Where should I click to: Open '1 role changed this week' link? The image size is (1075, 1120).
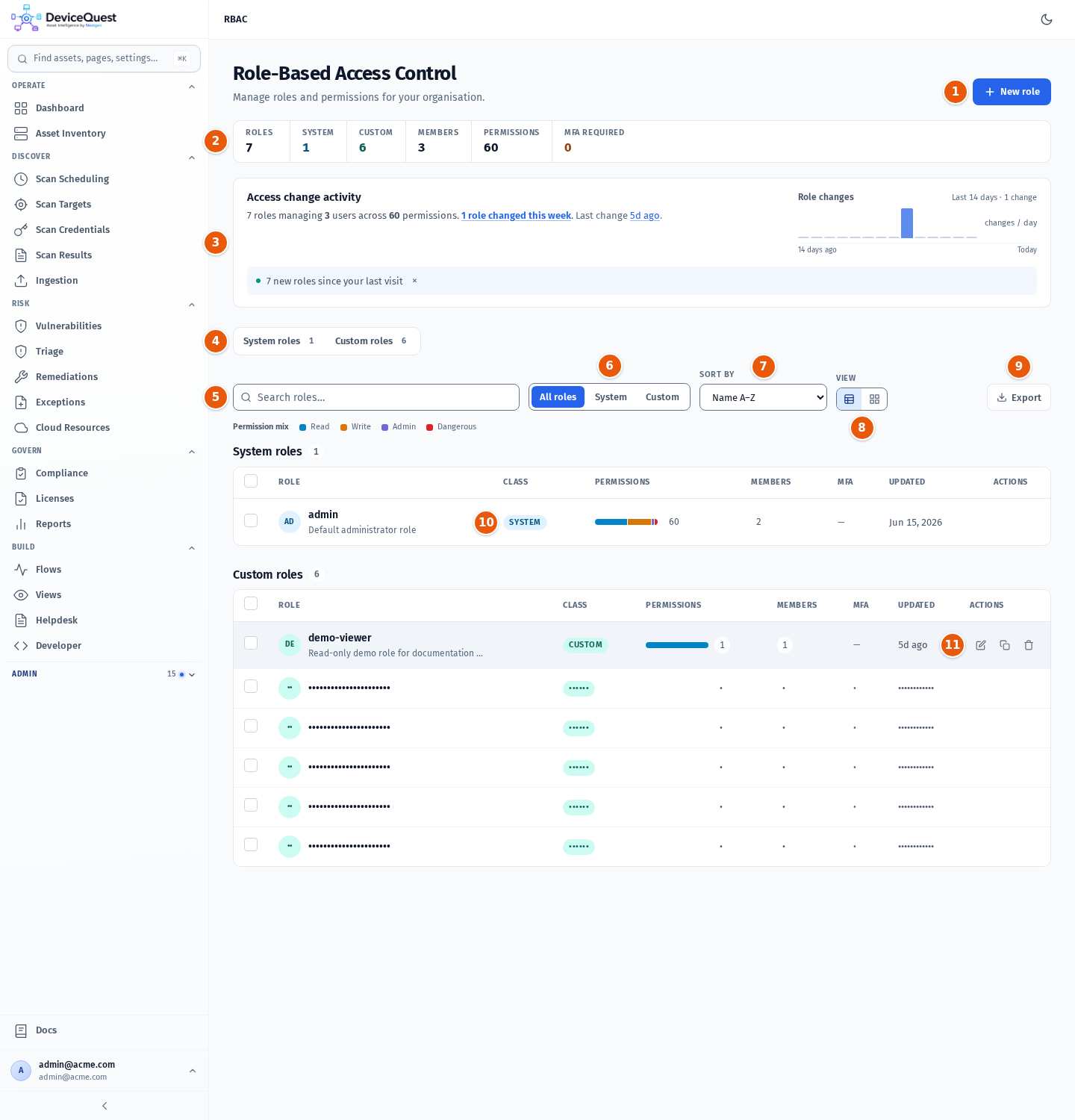pyautogui.click(x=516, y=216)
